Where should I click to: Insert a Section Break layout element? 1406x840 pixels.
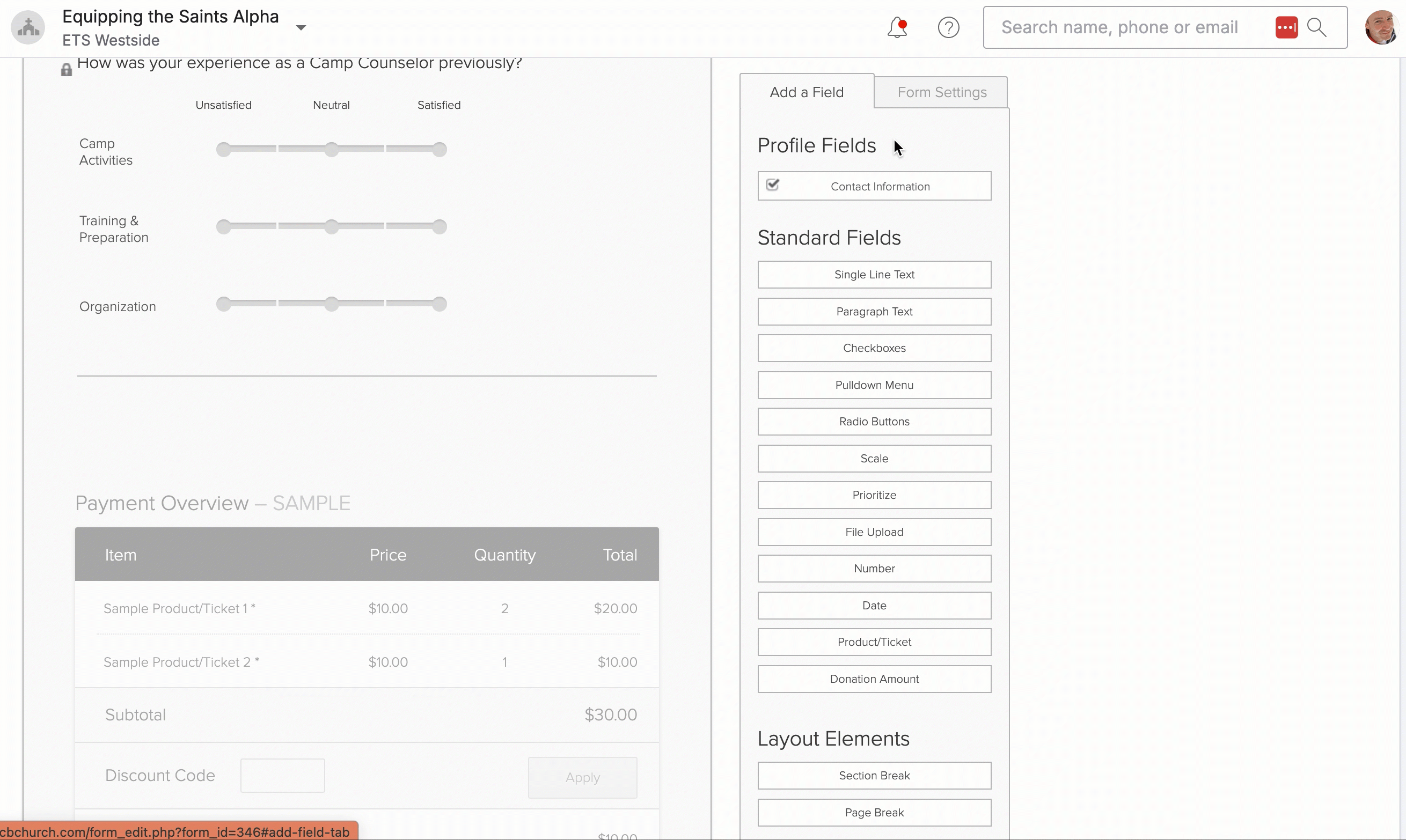point(874,776)
